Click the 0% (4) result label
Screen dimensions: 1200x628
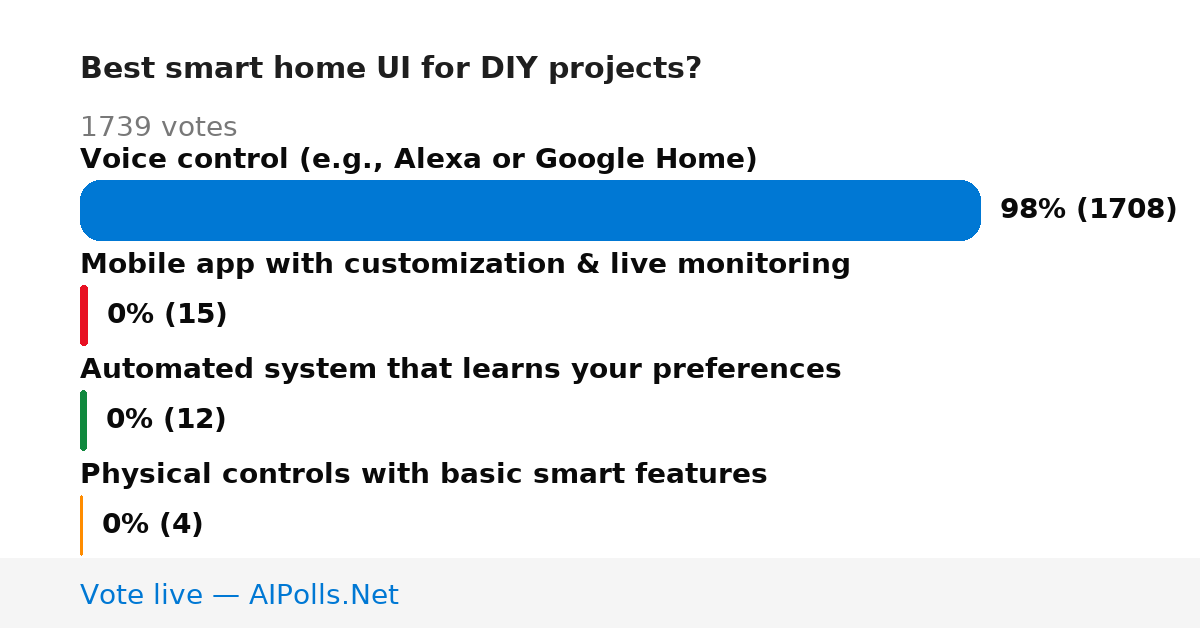(152, 525)
